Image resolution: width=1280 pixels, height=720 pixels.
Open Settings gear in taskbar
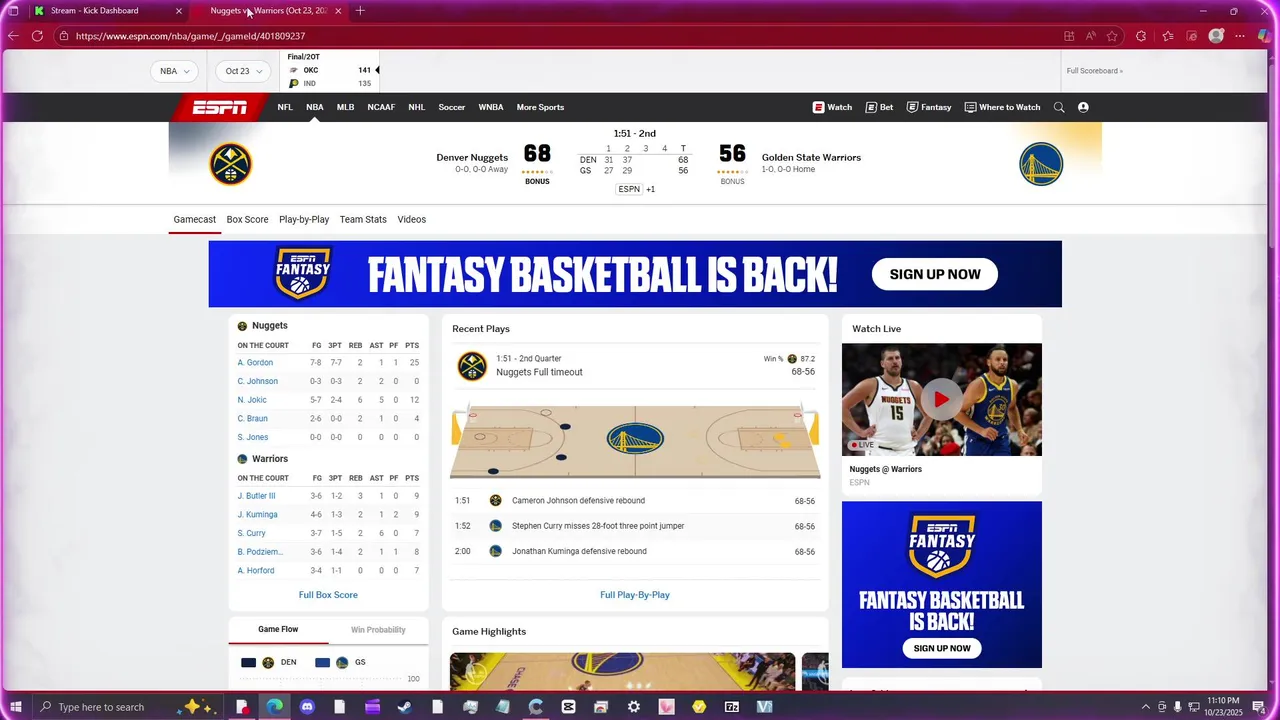click(x=634, y=707)
